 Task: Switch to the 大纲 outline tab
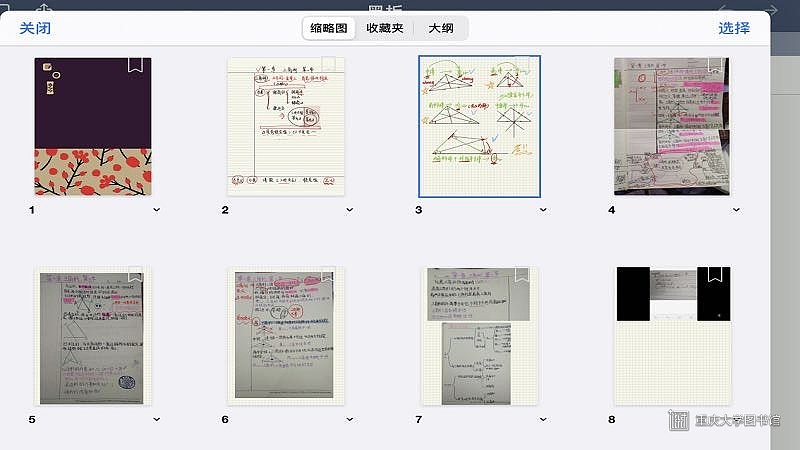click(x=440, y=28)
